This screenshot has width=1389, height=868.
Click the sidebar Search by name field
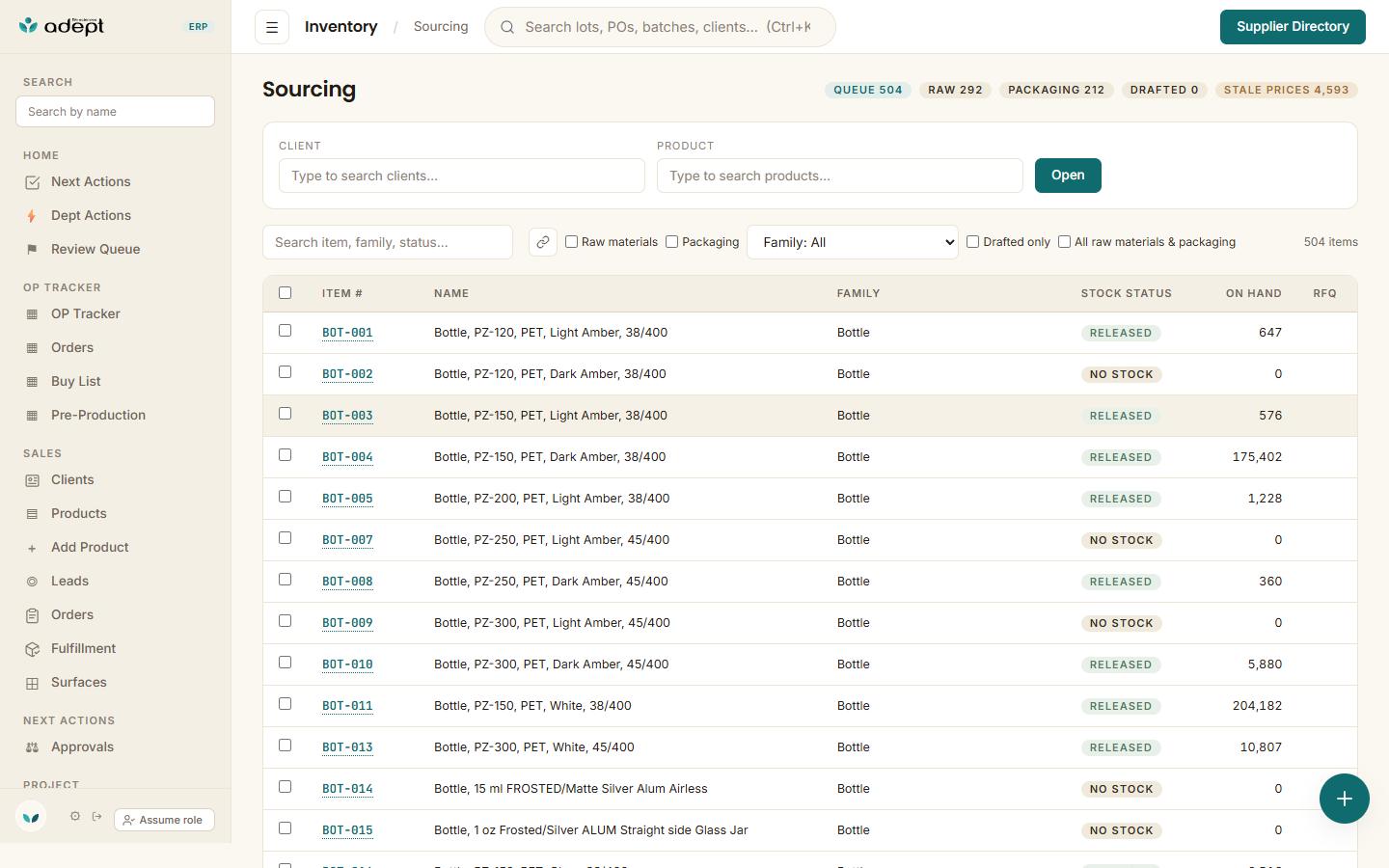pyautogui.click(x=115, y=112)
